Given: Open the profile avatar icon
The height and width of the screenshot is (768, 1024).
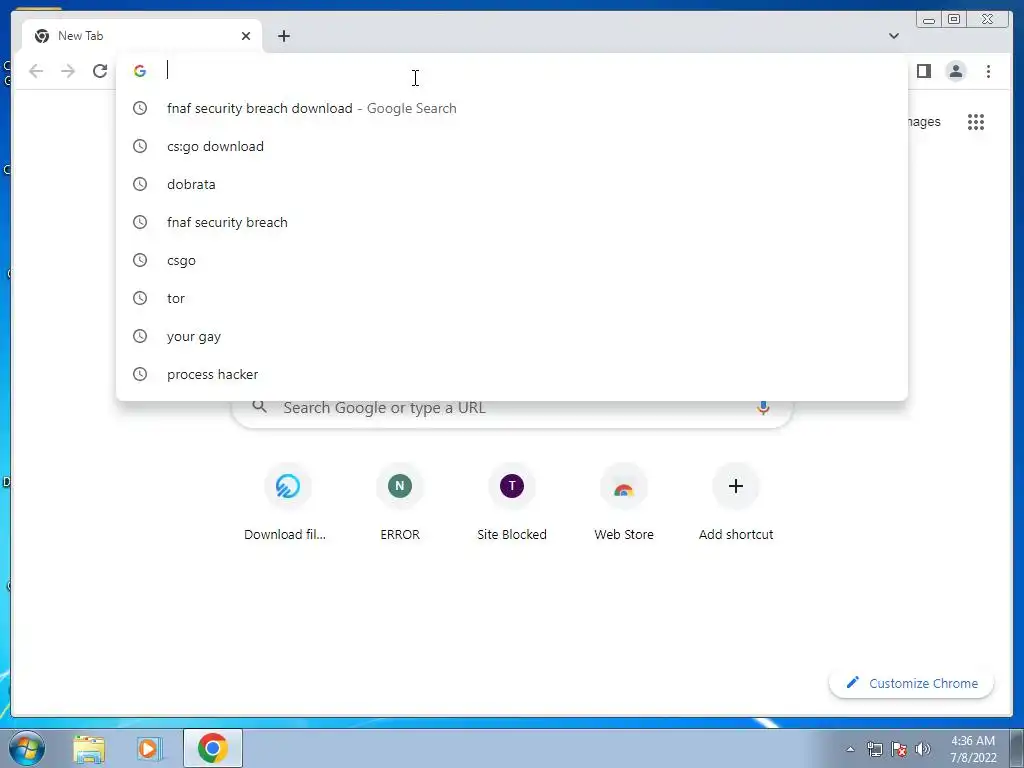Looking at the screenshot, I should coord(955,71).
